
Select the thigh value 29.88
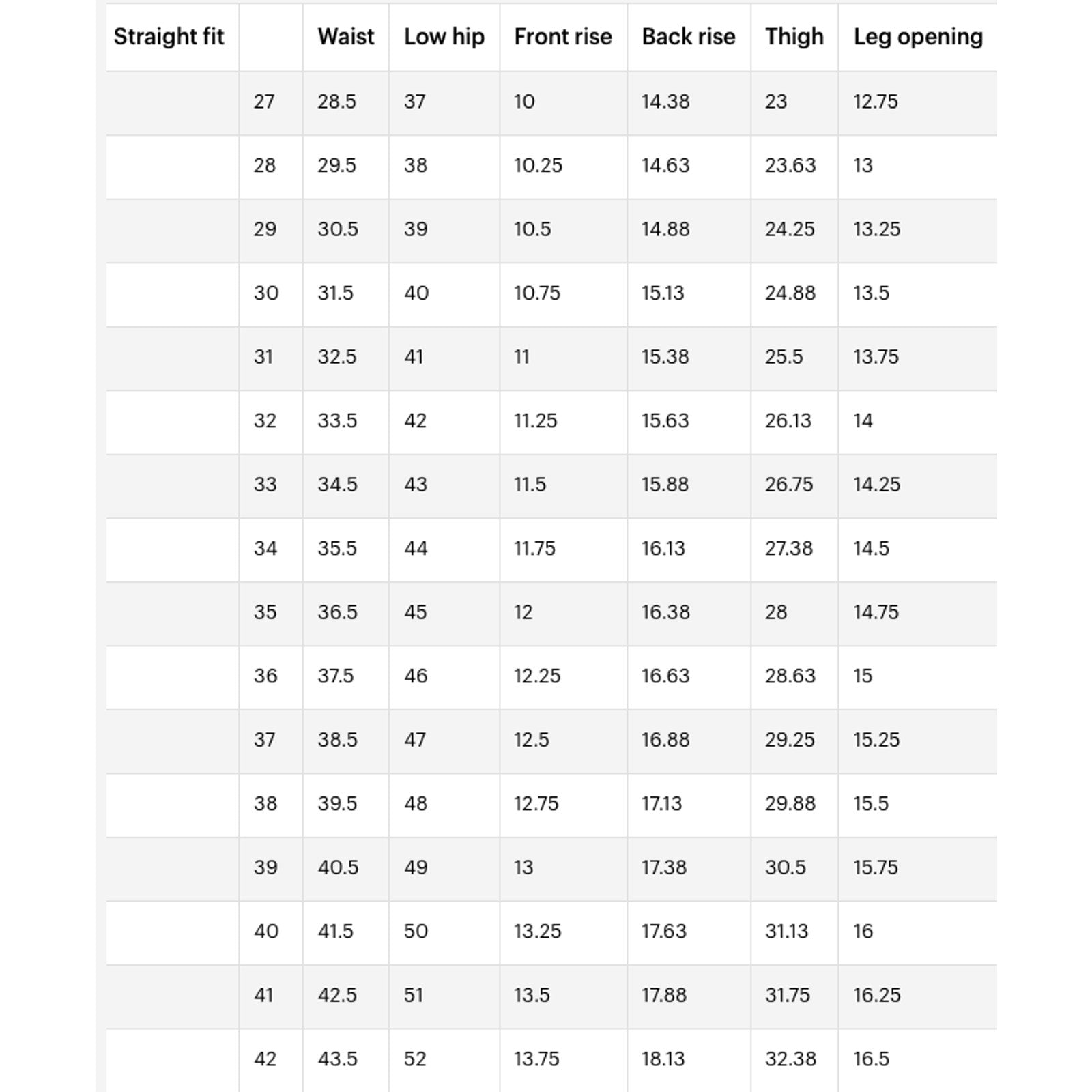click(790, 804)
